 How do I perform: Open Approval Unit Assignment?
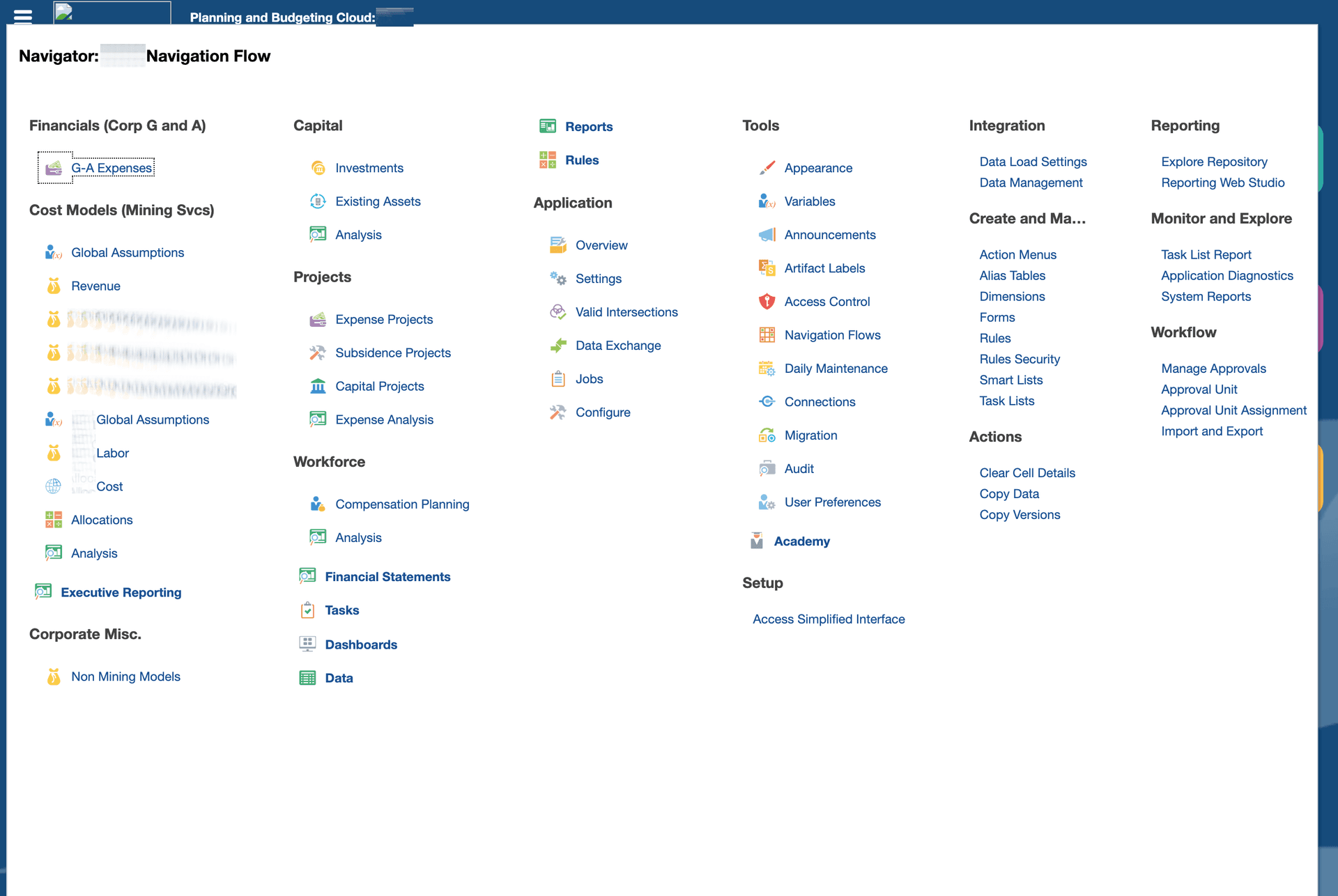tap(1233, 410)
